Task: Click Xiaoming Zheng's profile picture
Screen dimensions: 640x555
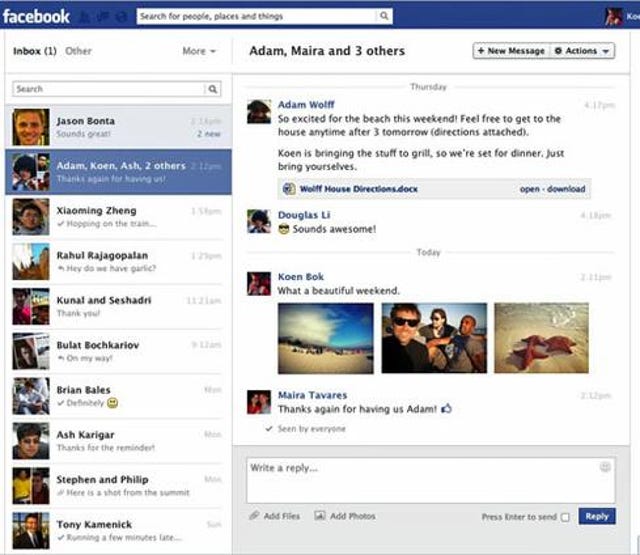Action: pyautogui.click(x=31, y=217)
